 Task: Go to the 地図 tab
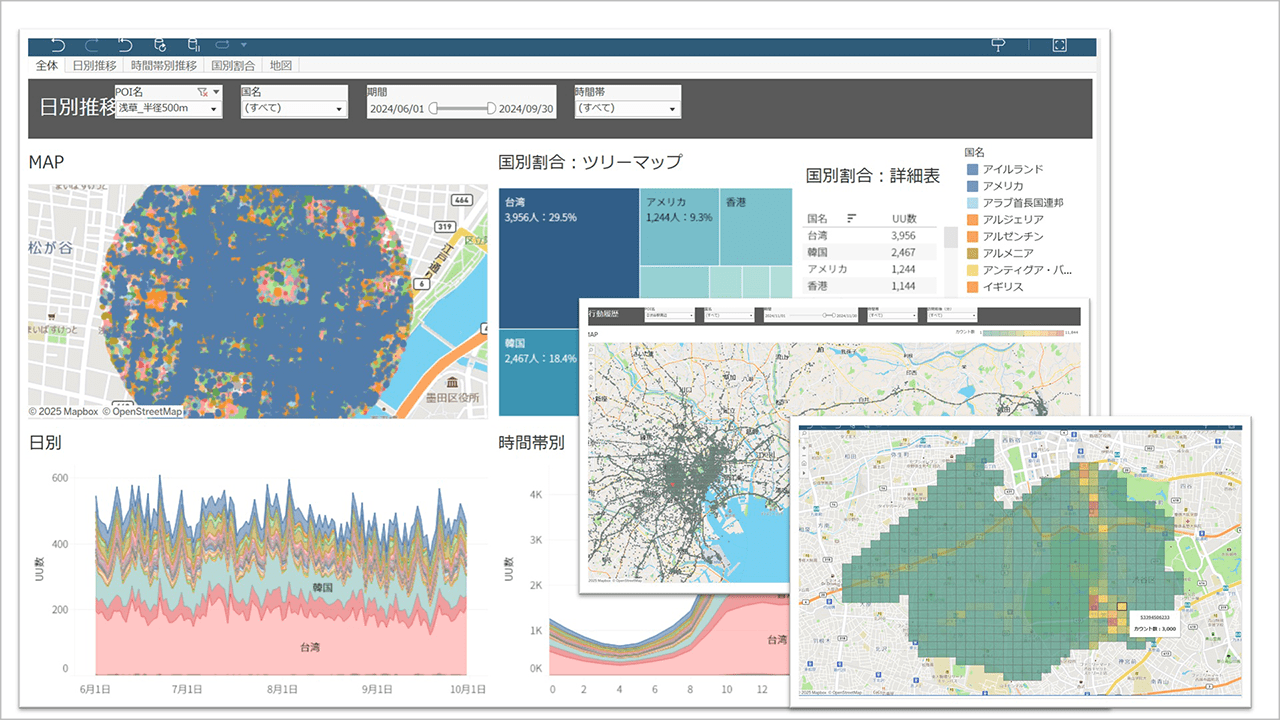[x=281, y=66]
